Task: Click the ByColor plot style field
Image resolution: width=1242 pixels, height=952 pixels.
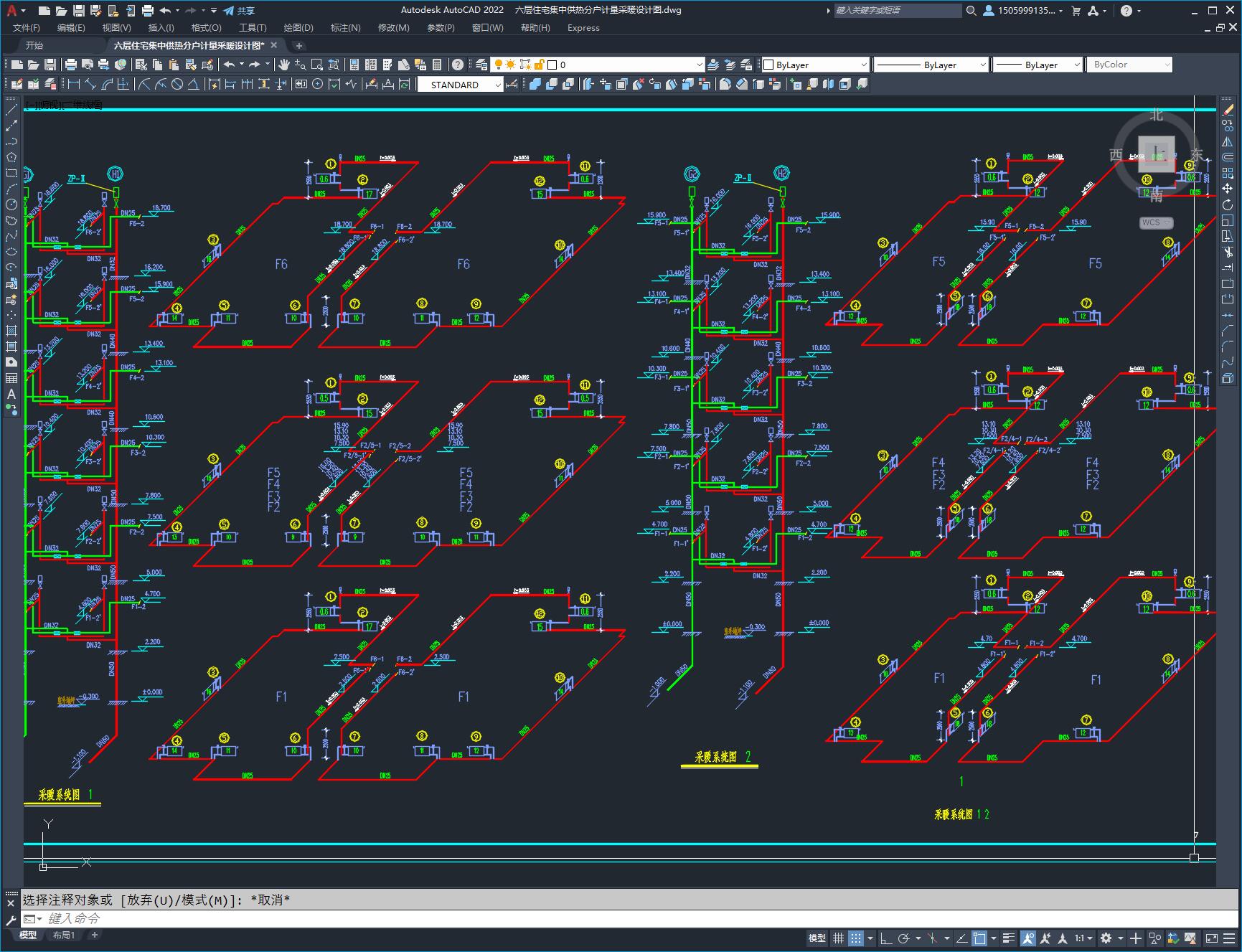Action: (x=1129, y=65)
